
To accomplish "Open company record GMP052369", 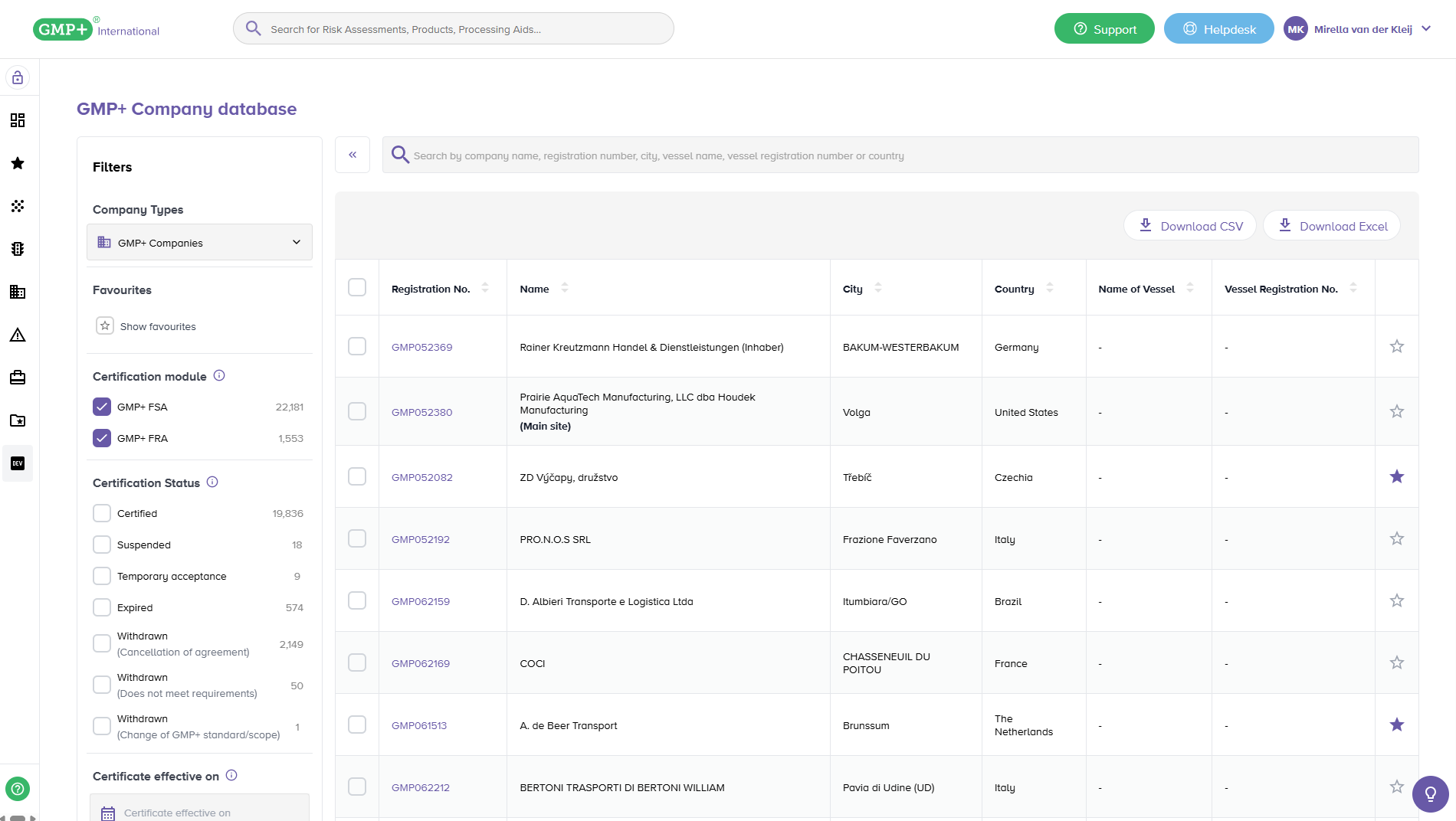I will 421,346.
